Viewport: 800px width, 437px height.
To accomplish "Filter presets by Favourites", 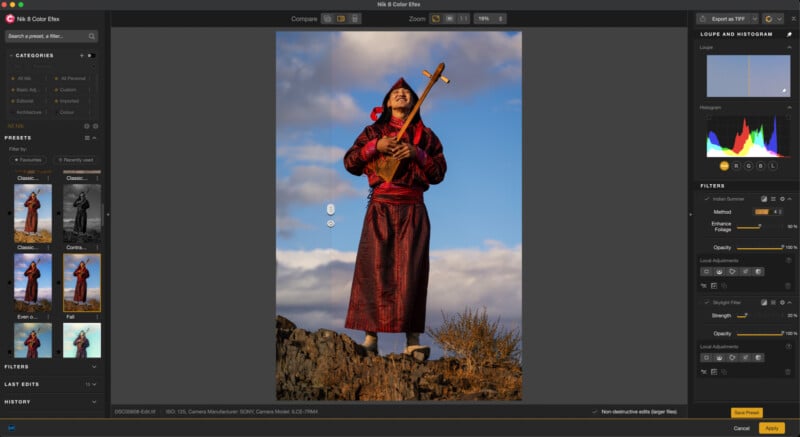I will 29,159.
